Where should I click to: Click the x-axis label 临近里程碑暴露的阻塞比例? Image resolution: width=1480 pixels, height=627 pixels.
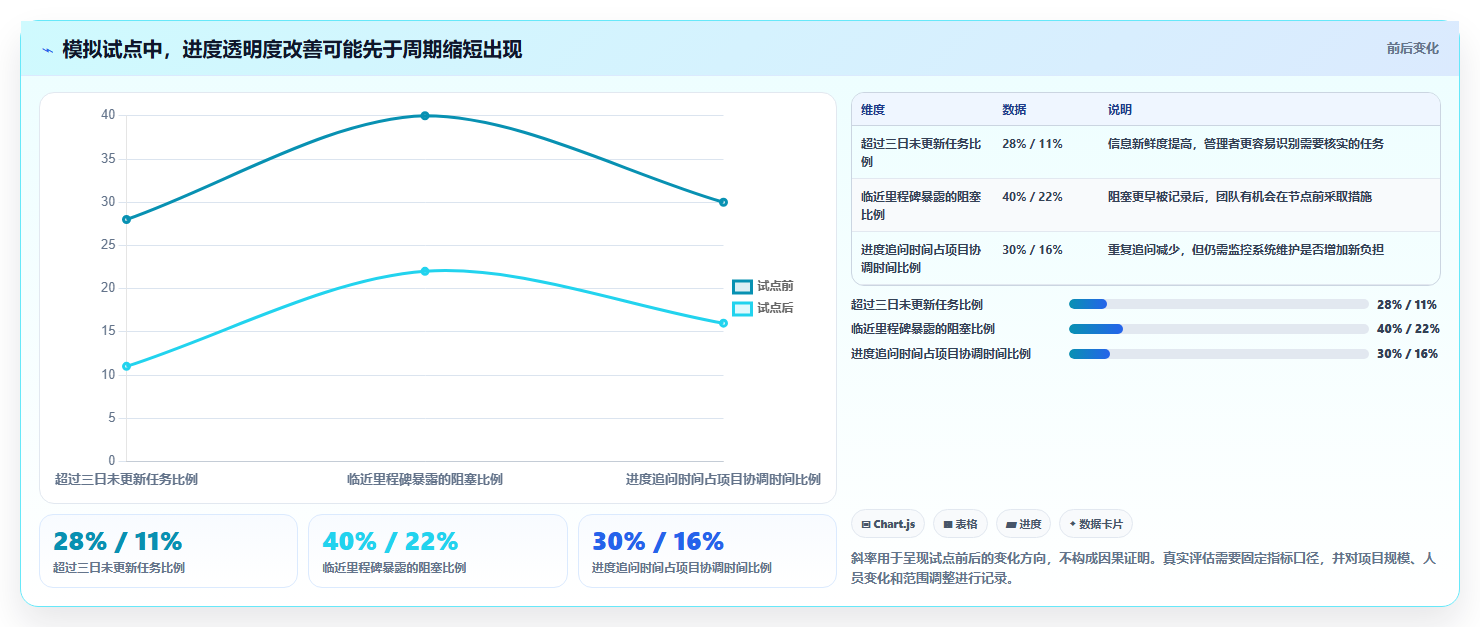coord(425,479)
